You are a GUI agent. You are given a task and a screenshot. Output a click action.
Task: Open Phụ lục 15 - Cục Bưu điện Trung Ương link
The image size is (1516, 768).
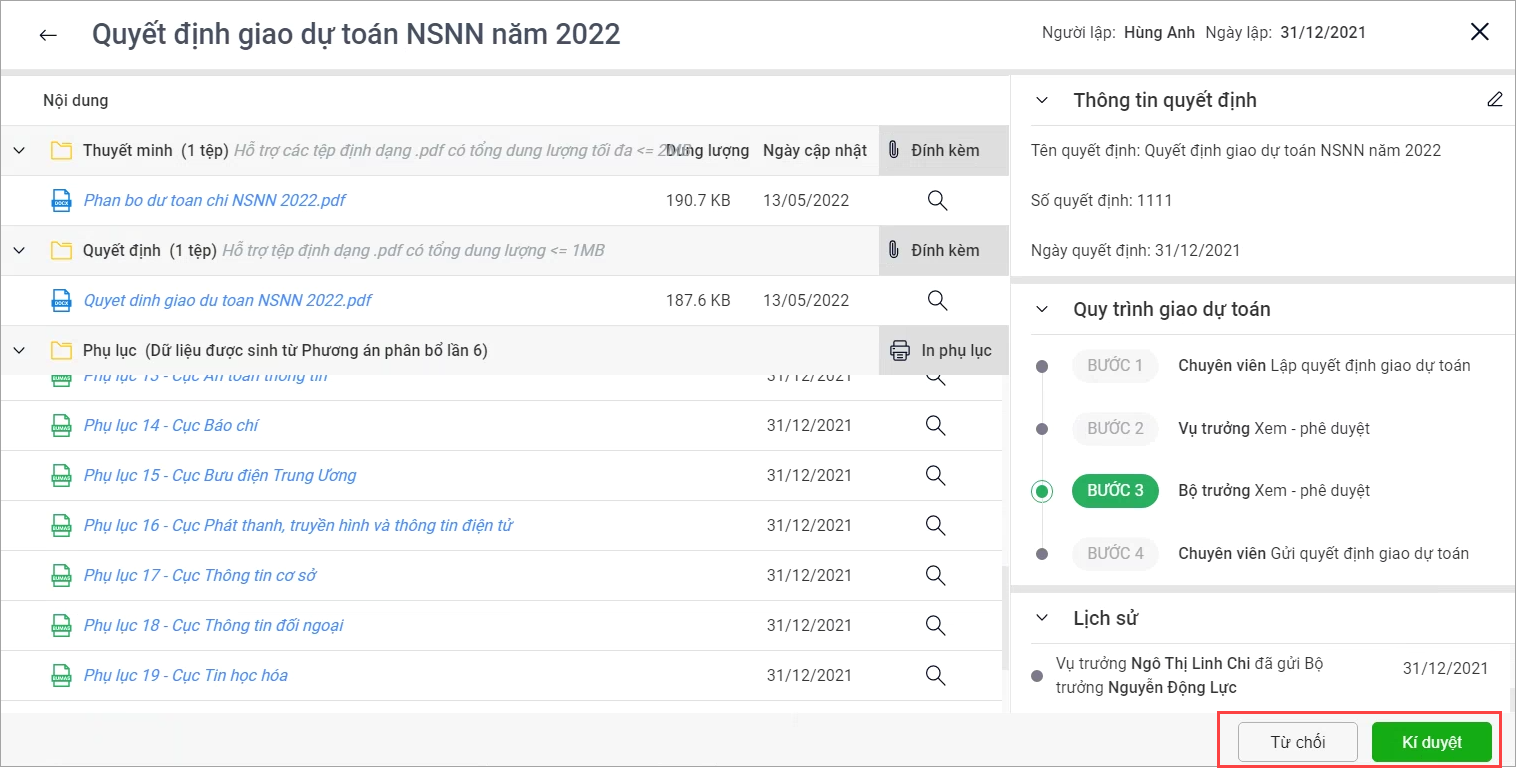click(219, 475)
